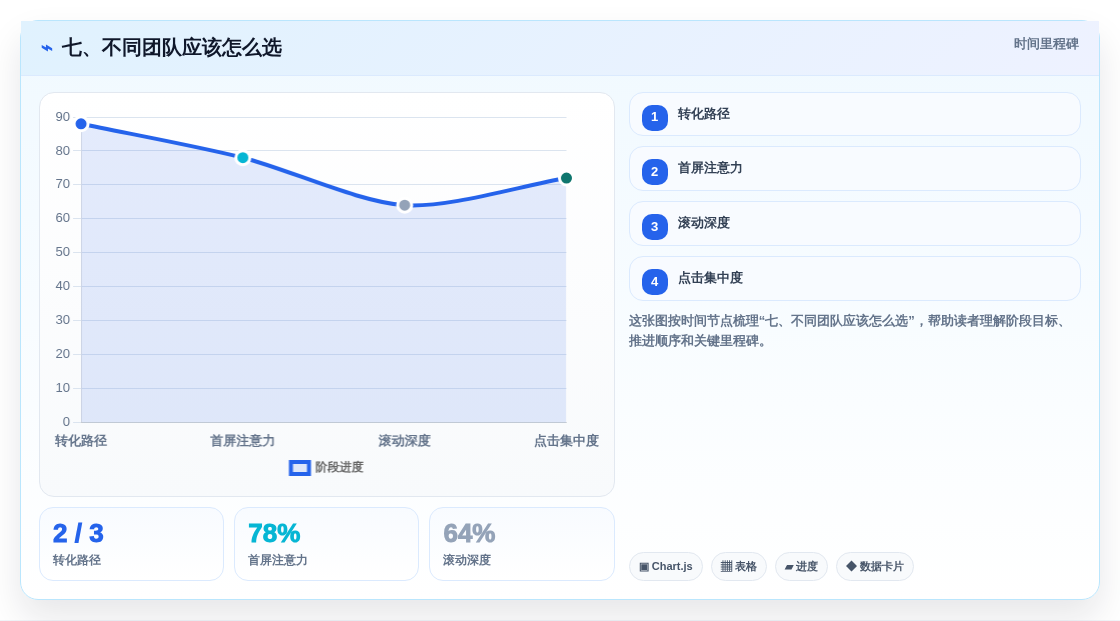
Task: Click the blue data point at 转化路径
Action: (81, 124)
